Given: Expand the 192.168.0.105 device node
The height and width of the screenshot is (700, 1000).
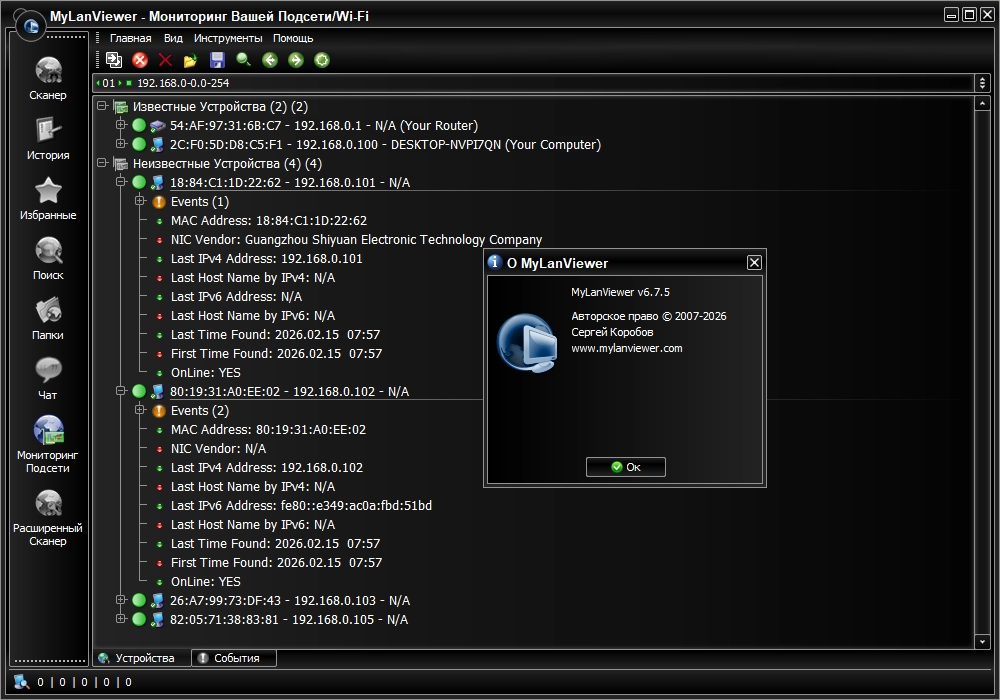Looking at the screenshot, I should coord(121,618).
